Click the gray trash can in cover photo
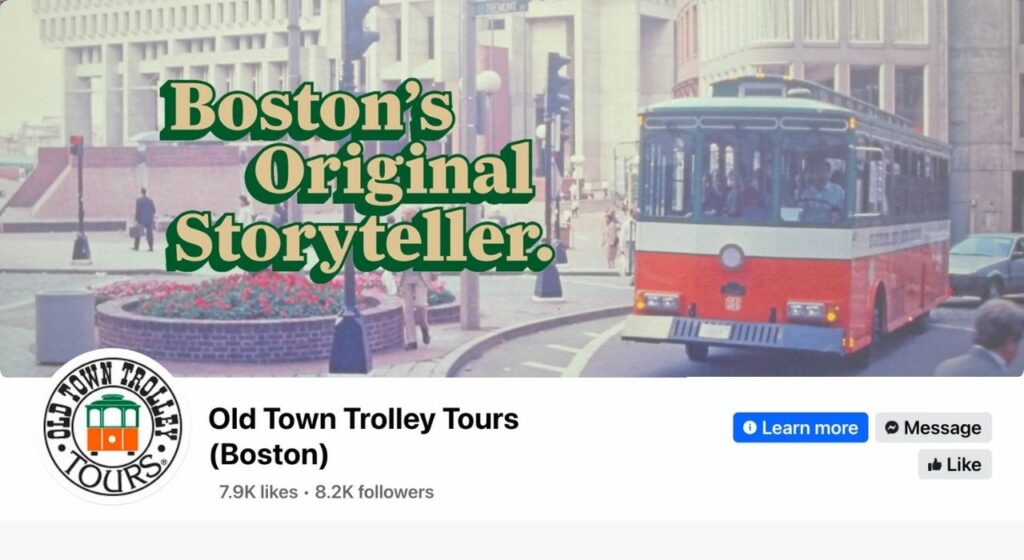Screen dimensions: 1024x560 tap(65, 326)
